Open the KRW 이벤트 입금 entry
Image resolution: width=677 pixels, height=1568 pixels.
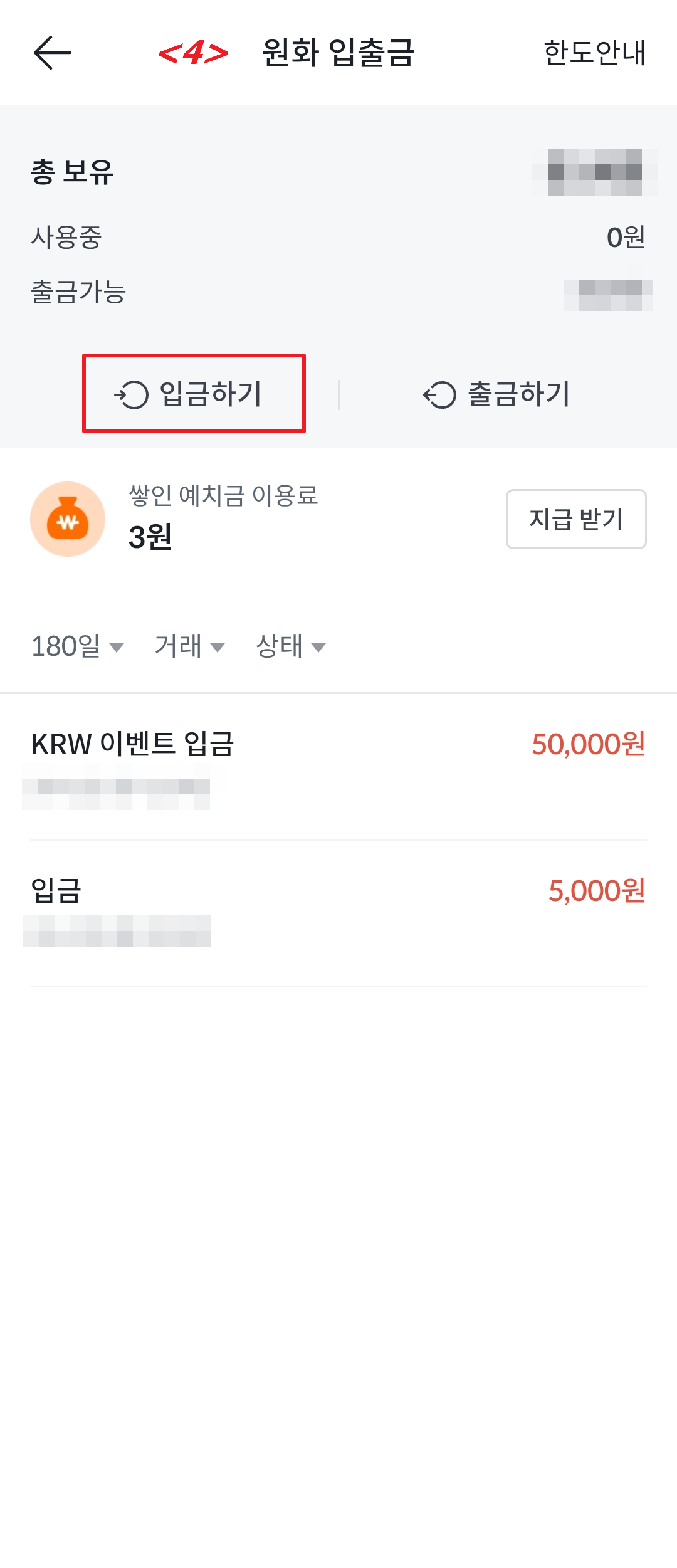[x=338, y=767]
